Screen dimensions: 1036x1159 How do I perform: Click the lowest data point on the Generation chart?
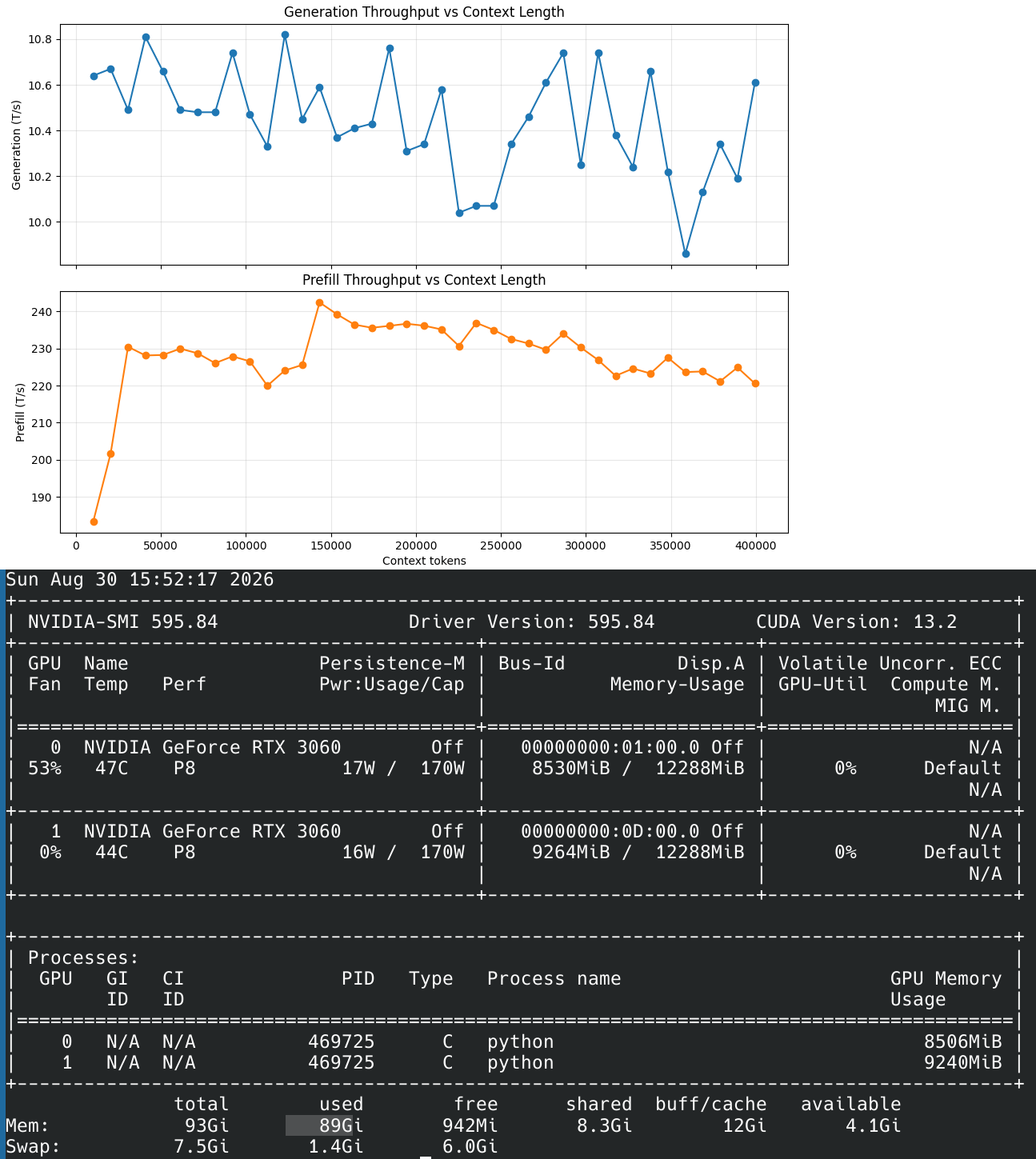686,254
